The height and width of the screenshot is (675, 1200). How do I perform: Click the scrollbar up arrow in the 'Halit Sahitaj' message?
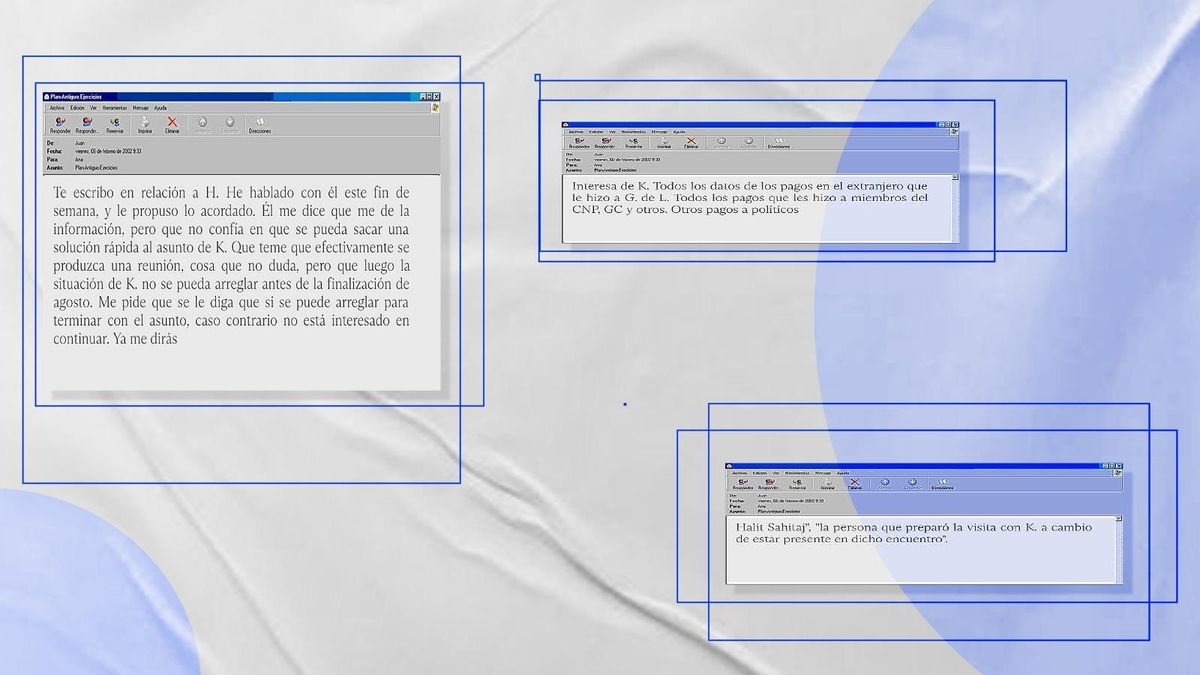tap(1119, 518)
